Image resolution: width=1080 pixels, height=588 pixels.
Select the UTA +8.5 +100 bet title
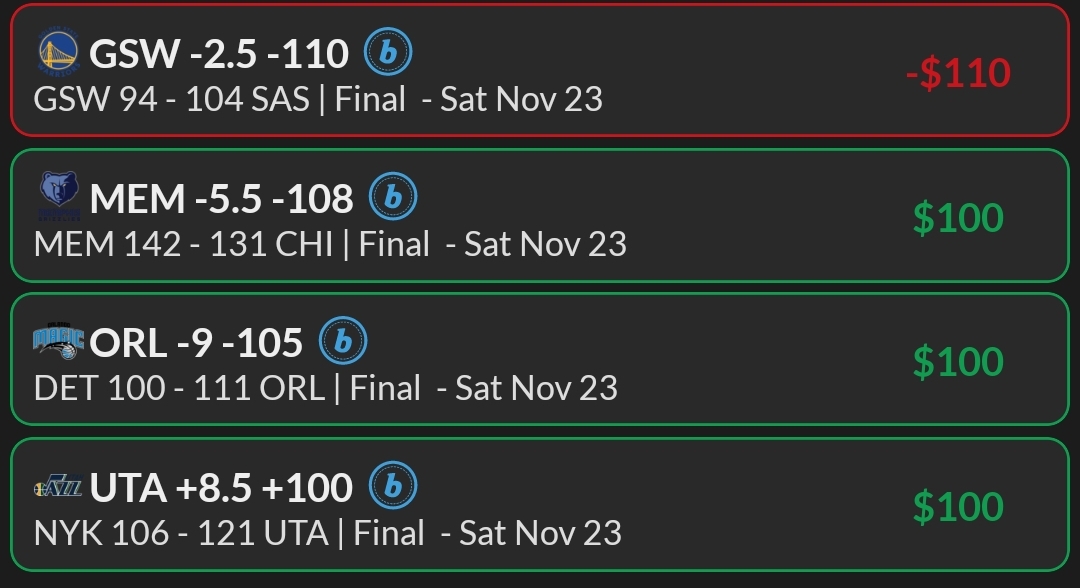221,489
